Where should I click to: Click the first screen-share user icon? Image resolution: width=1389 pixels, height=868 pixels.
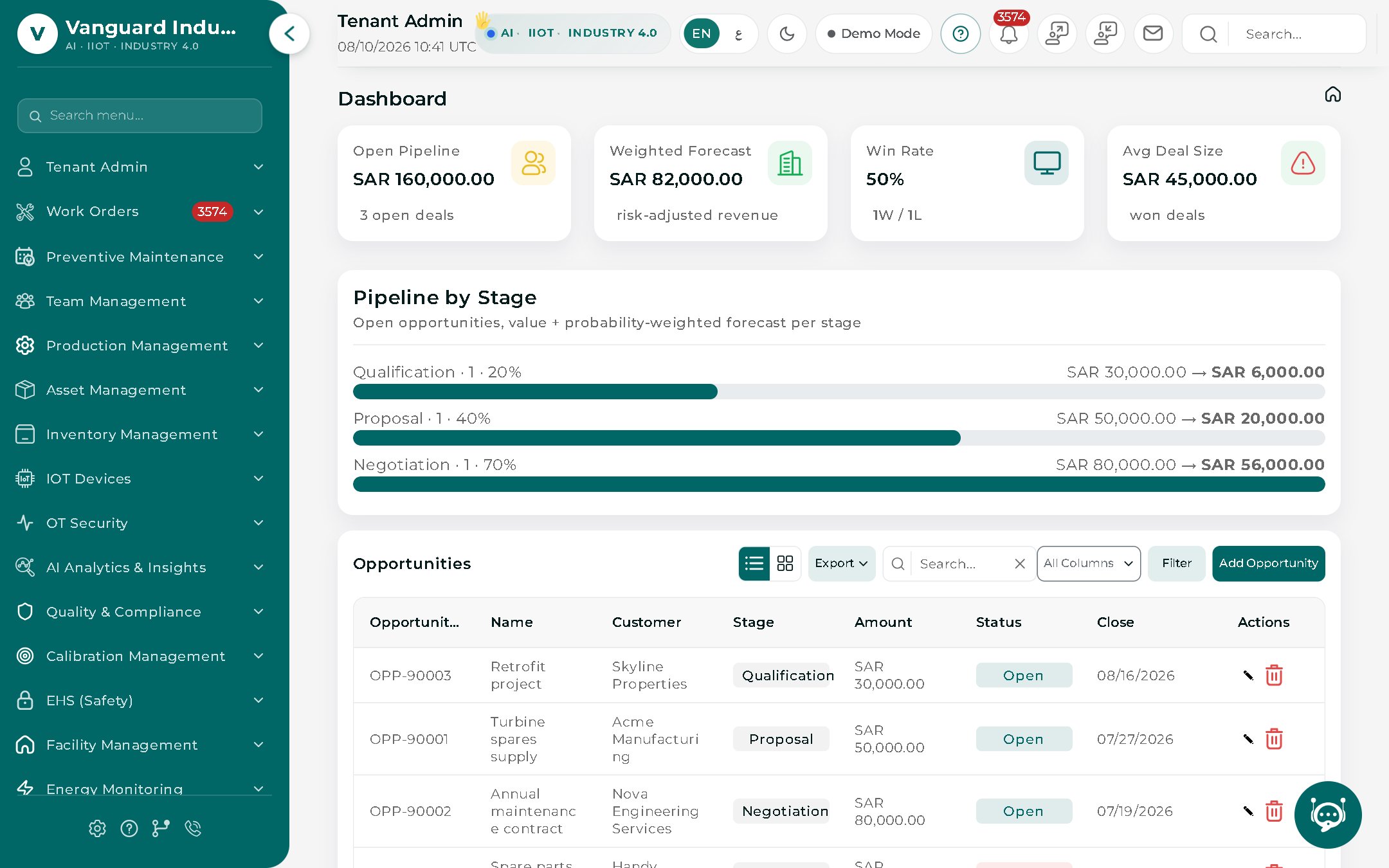[1057, 33]
